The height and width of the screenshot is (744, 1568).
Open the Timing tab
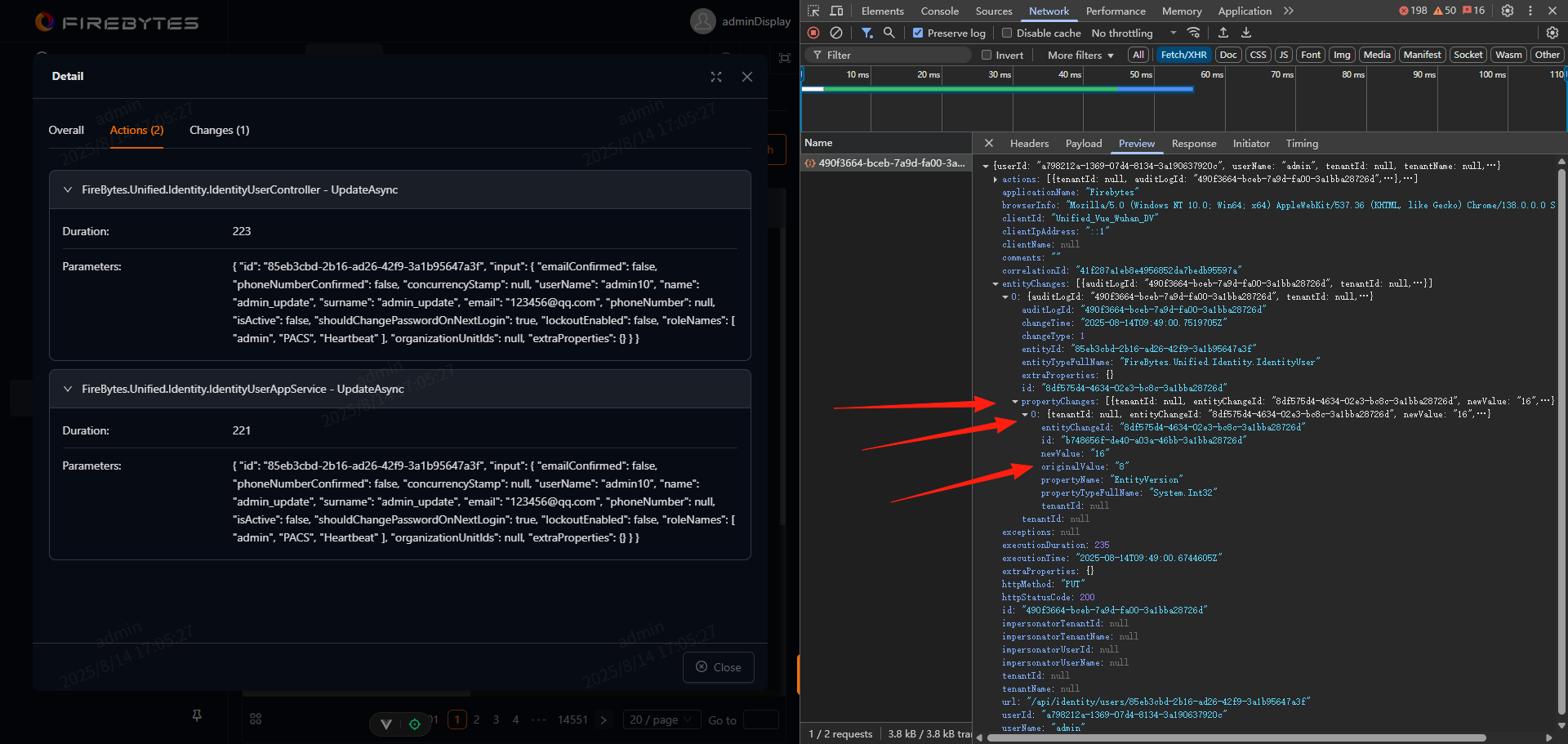point(1302,143)
